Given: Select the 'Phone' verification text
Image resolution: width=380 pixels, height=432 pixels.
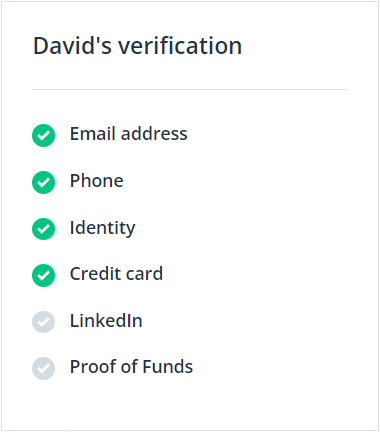Looking at the screenshot, I should click(x=97, y=181).
